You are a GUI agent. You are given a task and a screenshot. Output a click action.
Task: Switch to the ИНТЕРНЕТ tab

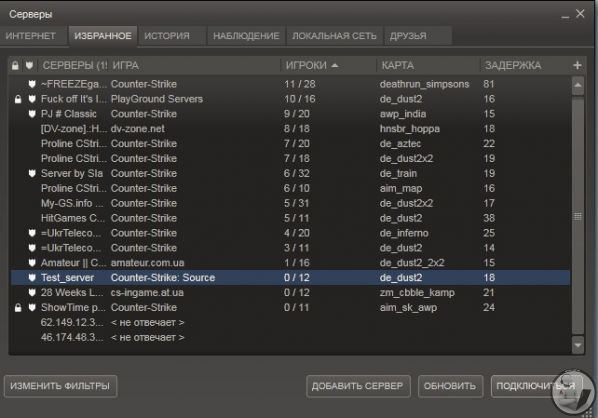pyautogui.click(x=31, y=36)
